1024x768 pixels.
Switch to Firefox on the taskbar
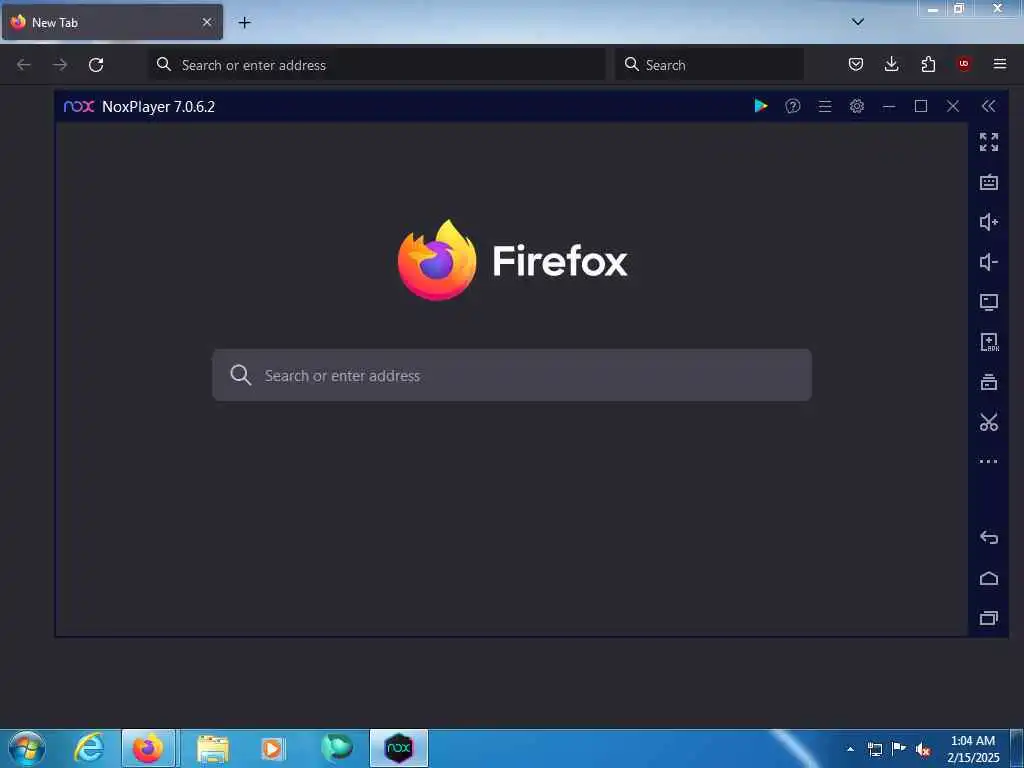coord(149,748)
